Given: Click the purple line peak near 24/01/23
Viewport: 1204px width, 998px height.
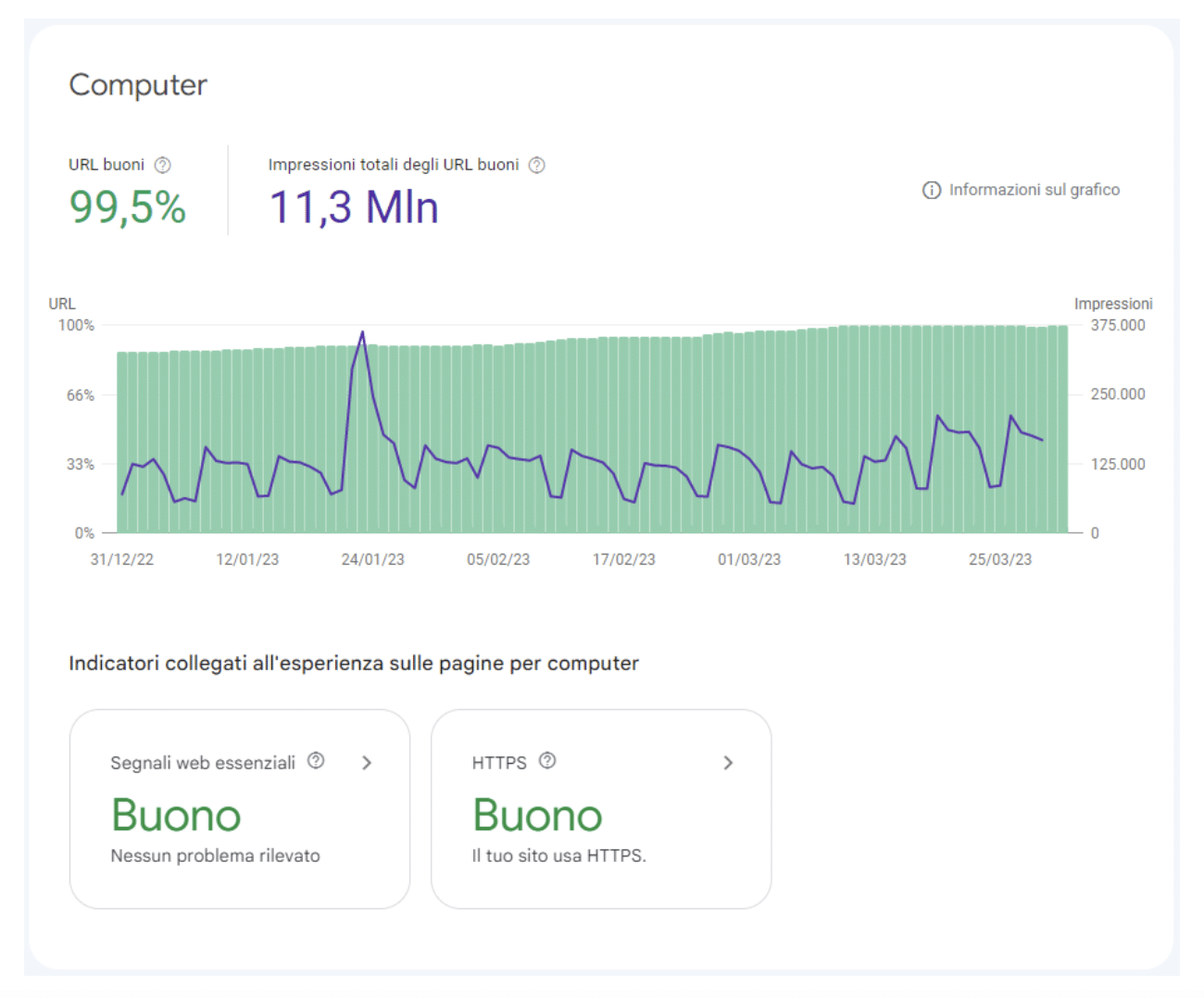Looking at the screenshot, I should pos(362,332).
